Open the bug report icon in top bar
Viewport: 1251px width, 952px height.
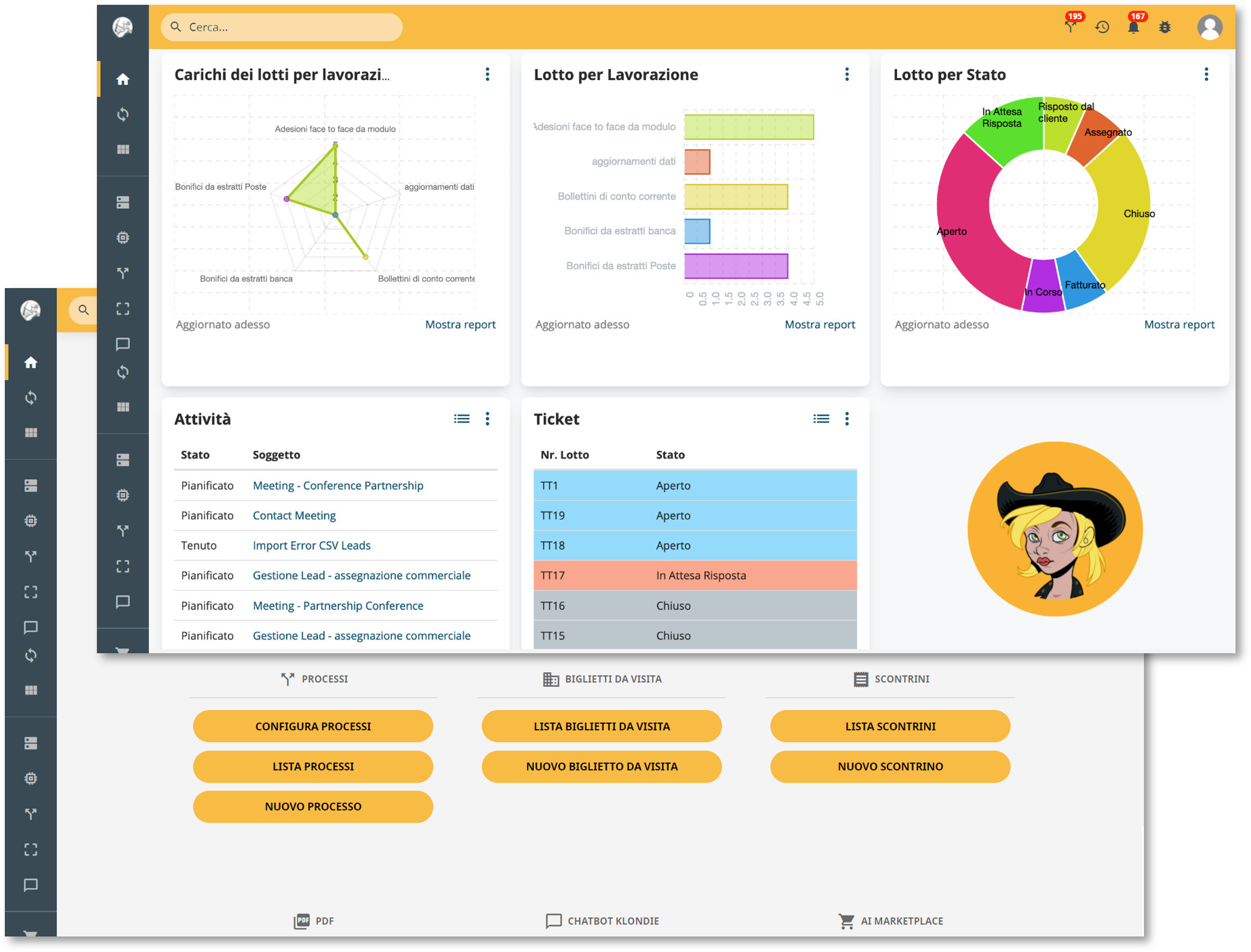[x=1165, y=27]
